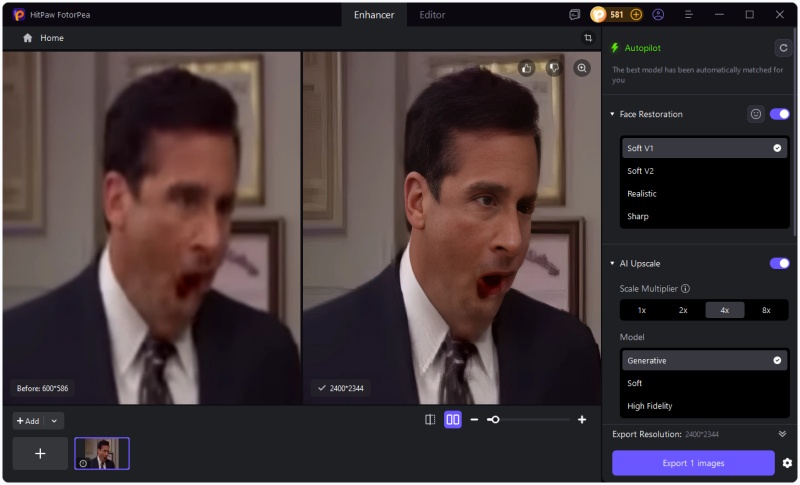
Task: Toggle AI Upscale switch off
Action: pos(779,264)
